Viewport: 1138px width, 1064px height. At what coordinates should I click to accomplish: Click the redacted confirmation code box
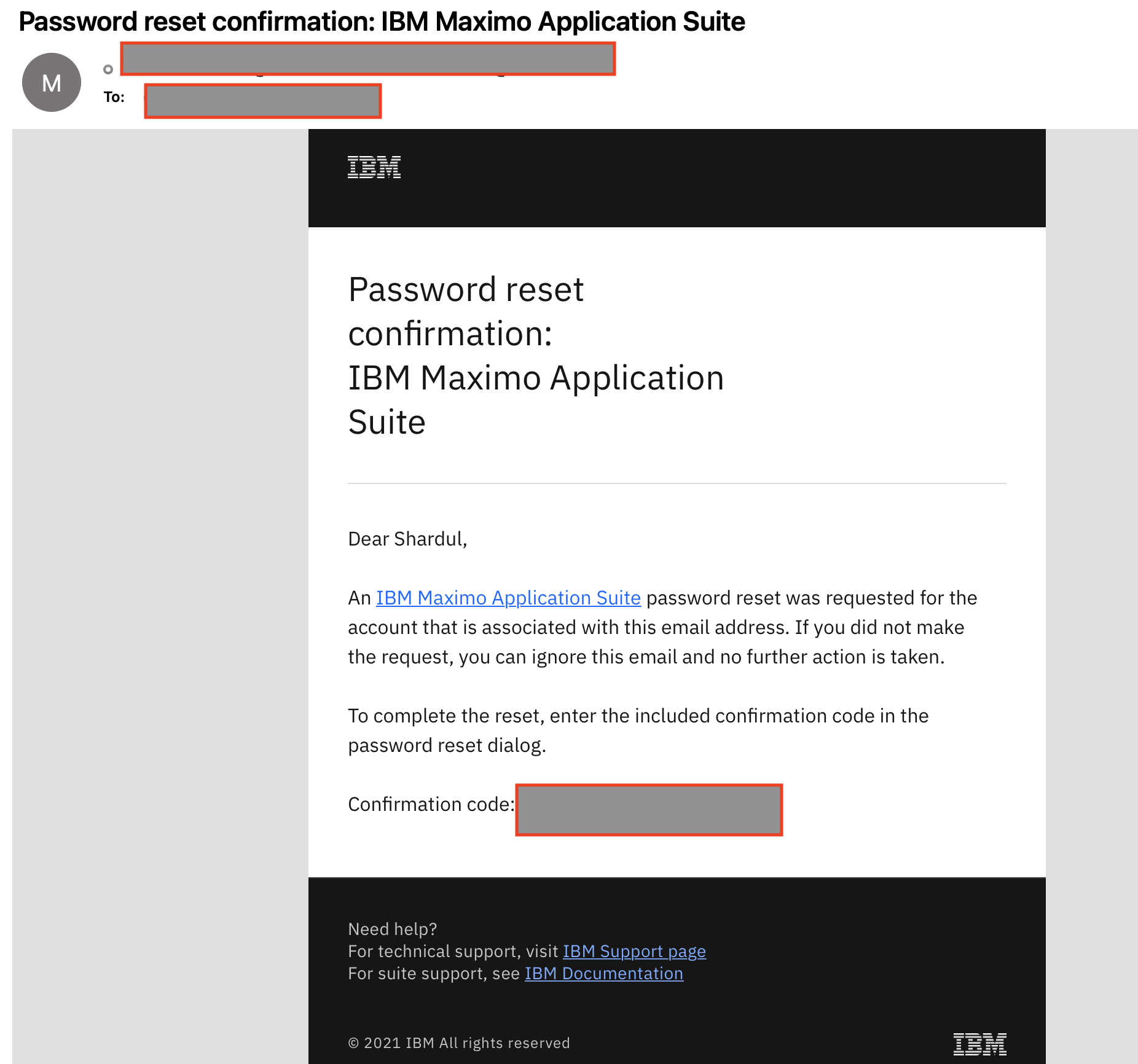[648, 810]
